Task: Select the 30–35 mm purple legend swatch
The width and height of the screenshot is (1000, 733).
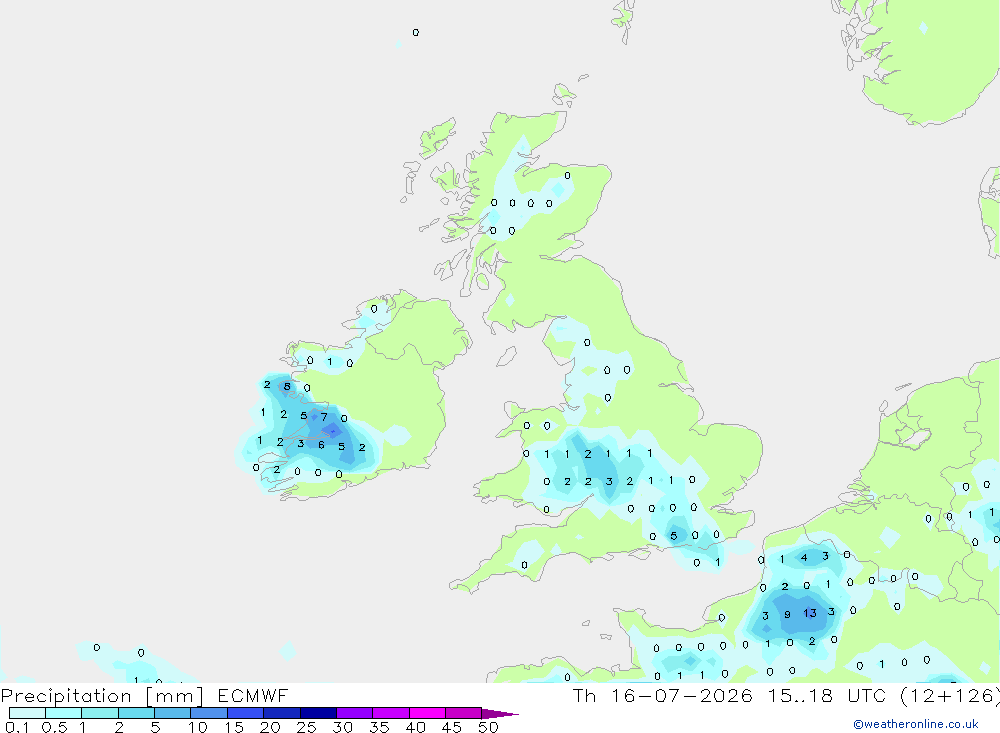Action: (x=354, y=713)
